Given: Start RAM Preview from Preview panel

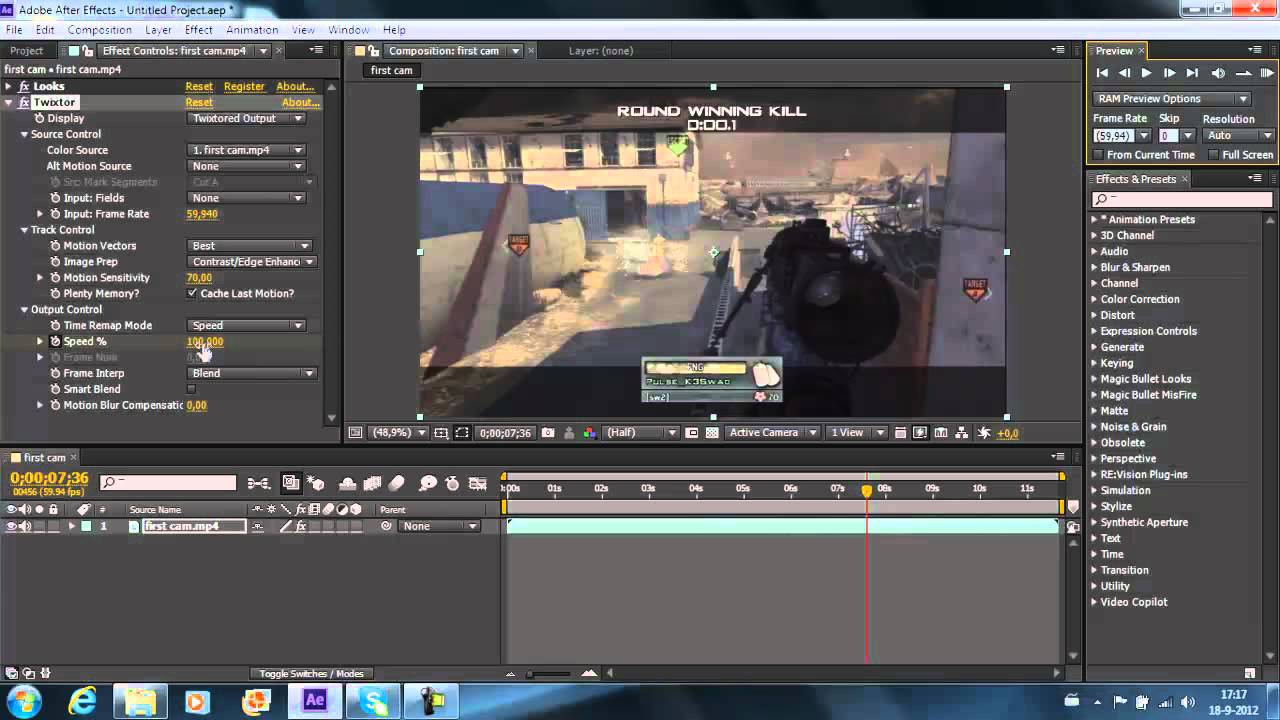Looking at the screenshot, I should click(1267, 73).
